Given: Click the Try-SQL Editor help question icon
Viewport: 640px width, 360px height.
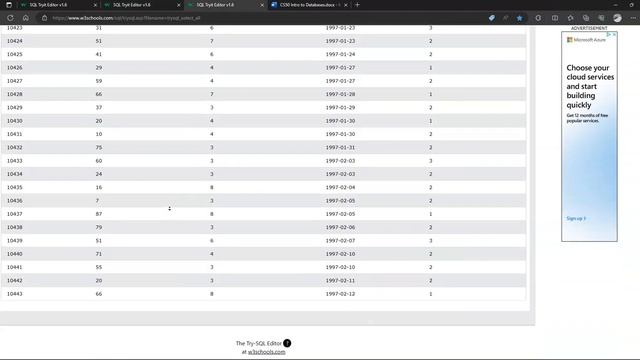Looking at the screenshot, I should [x=287, y=343].
